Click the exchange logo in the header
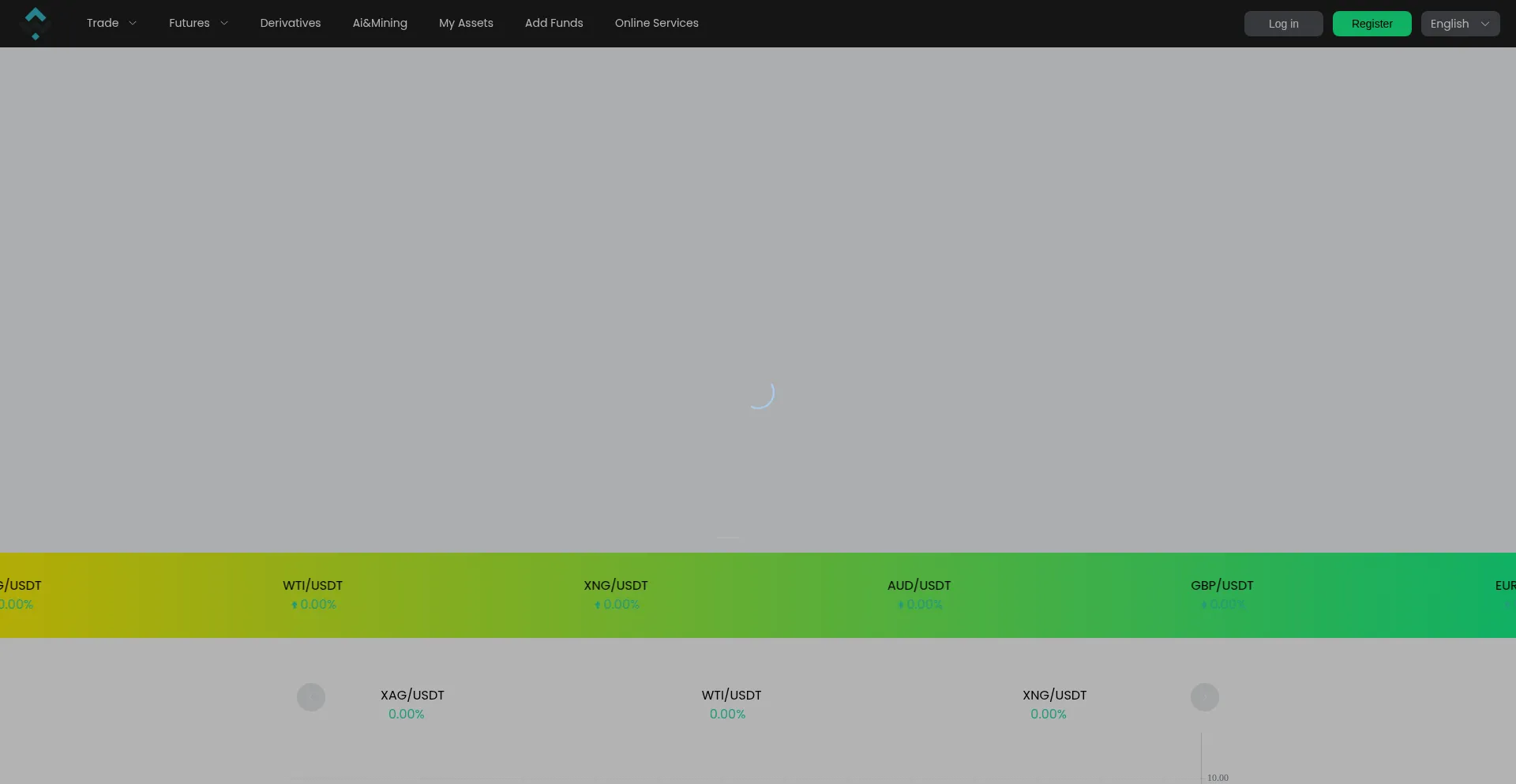The width and height of the screenshot is (1516, 784). pyautogui.click(x=35, y=24)
